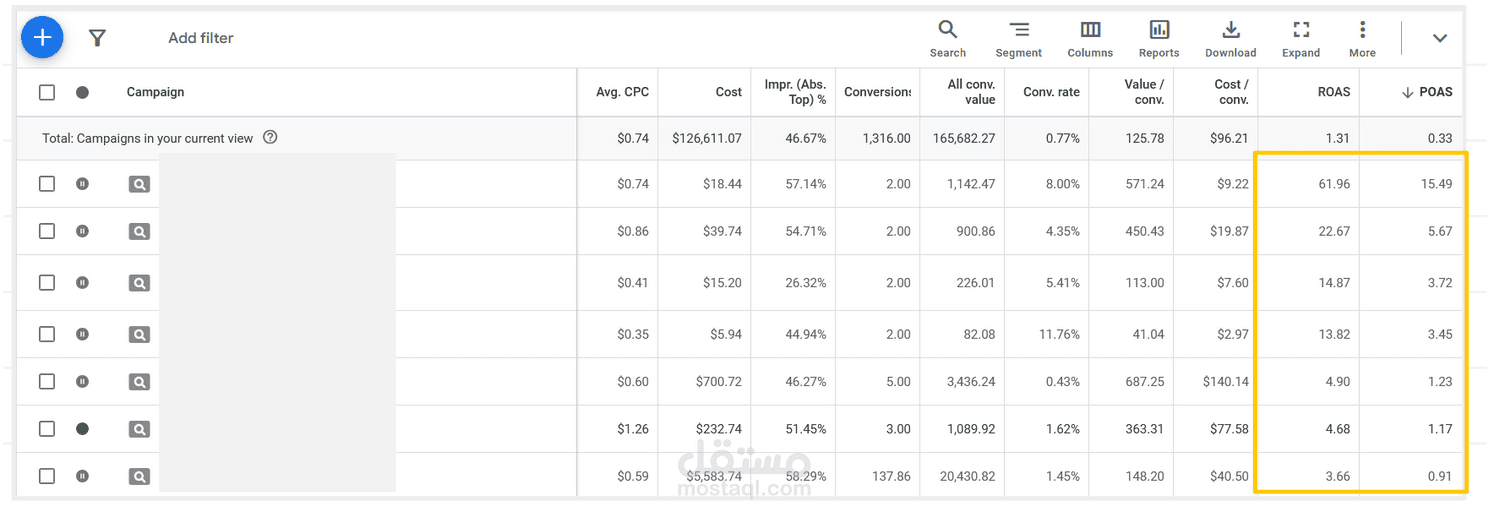The width and height of the screenshot is (1490, 510).
Task: Open the Reports icon
Action: (1159, 39)
